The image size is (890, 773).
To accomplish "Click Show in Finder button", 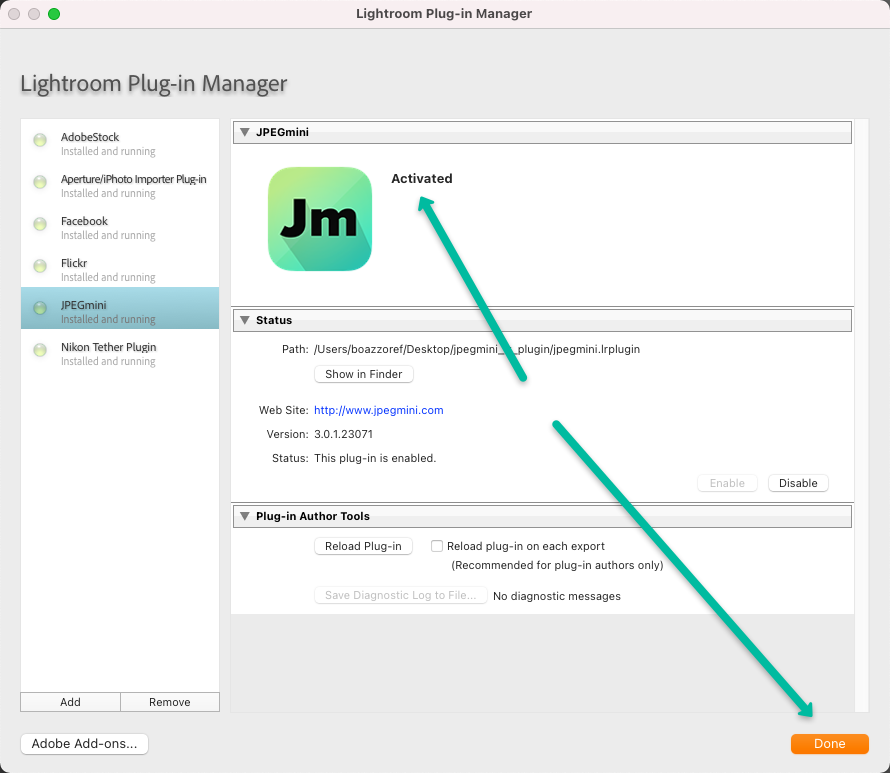I will tap(363, 374).
